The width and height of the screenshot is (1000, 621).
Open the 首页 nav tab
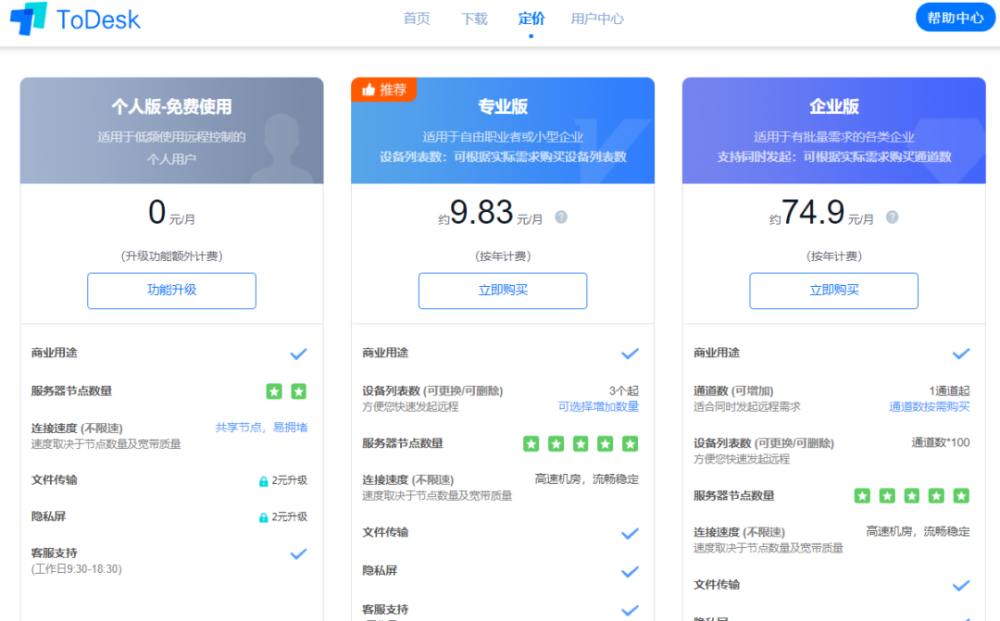click(x=416, y=18)
